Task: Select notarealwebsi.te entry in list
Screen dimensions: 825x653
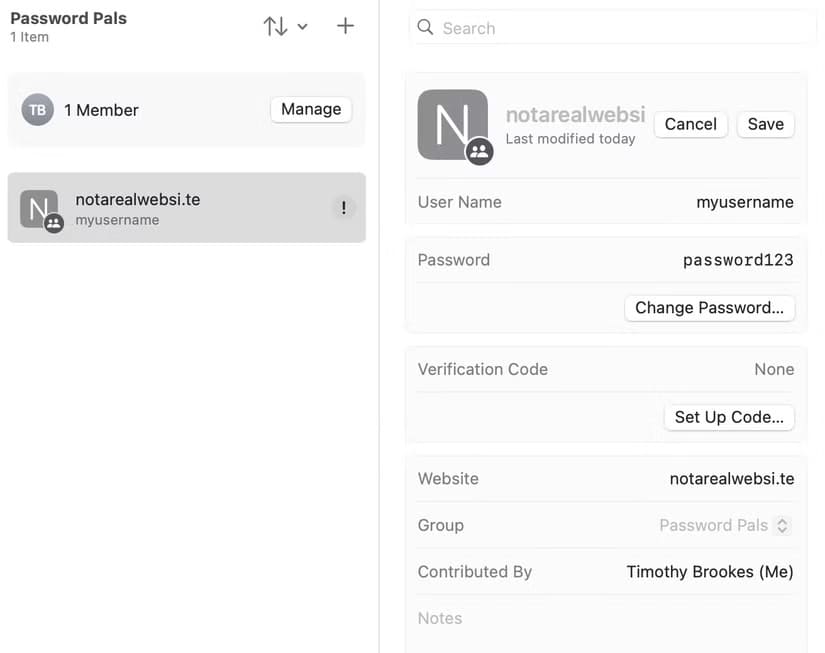Action: 187,208
